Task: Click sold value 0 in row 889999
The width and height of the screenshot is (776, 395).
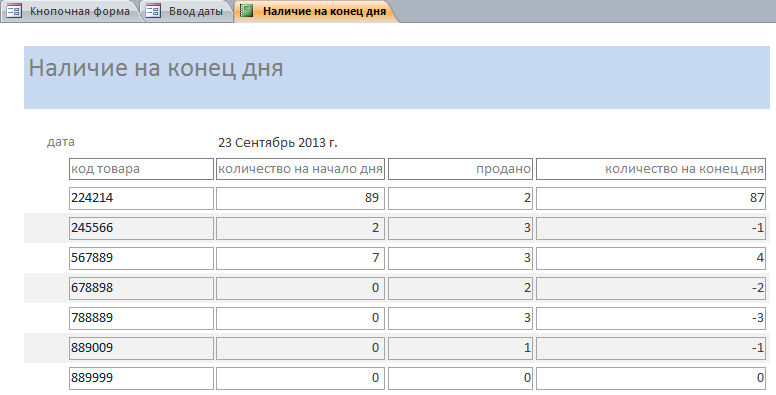Action: pos(460,378)
